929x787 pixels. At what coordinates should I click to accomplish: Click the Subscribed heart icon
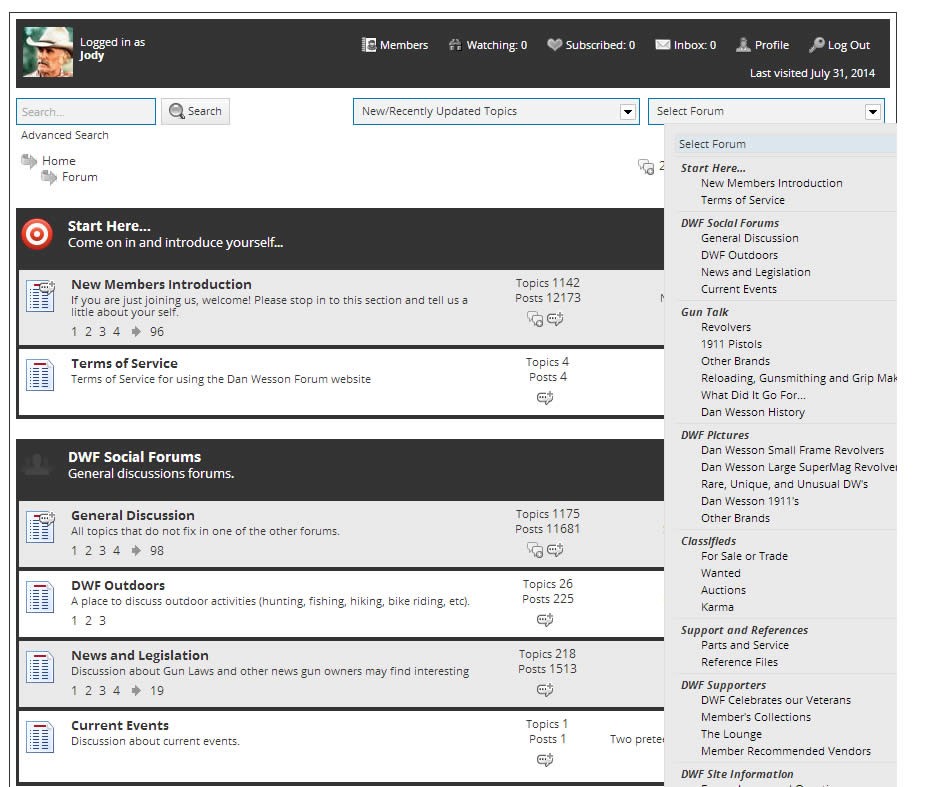click(x=555, y=45)
